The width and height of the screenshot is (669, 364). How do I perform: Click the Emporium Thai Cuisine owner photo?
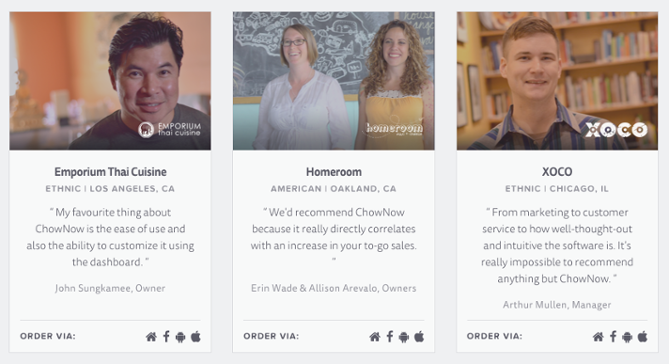point(110,81)
